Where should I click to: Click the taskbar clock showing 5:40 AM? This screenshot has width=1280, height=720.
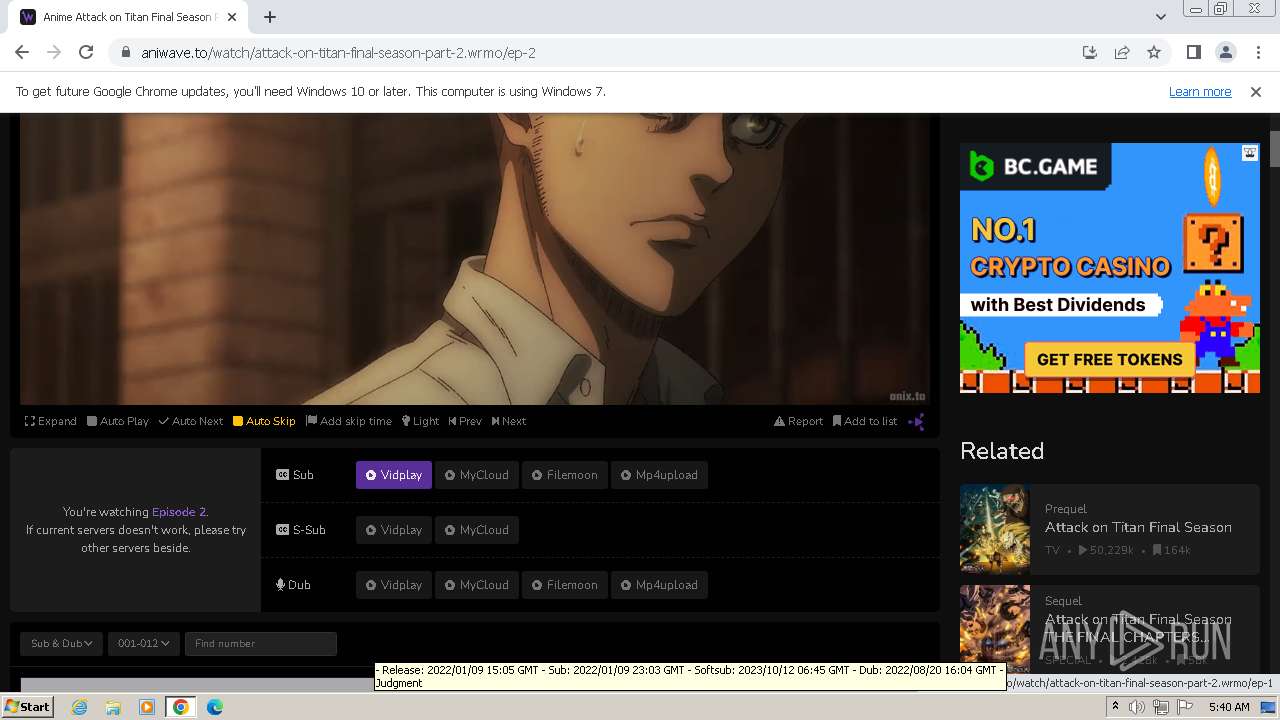point(1229,707)
